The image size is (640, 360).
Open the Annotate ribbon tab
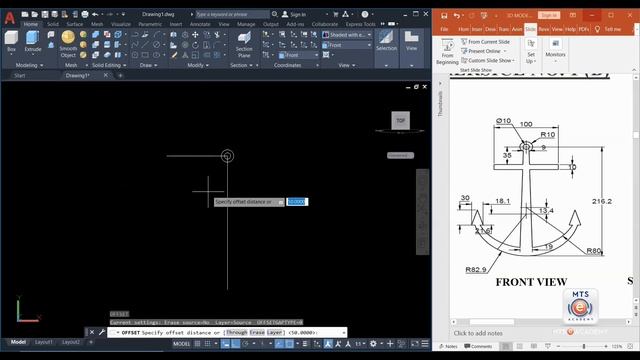pos(200,24)
